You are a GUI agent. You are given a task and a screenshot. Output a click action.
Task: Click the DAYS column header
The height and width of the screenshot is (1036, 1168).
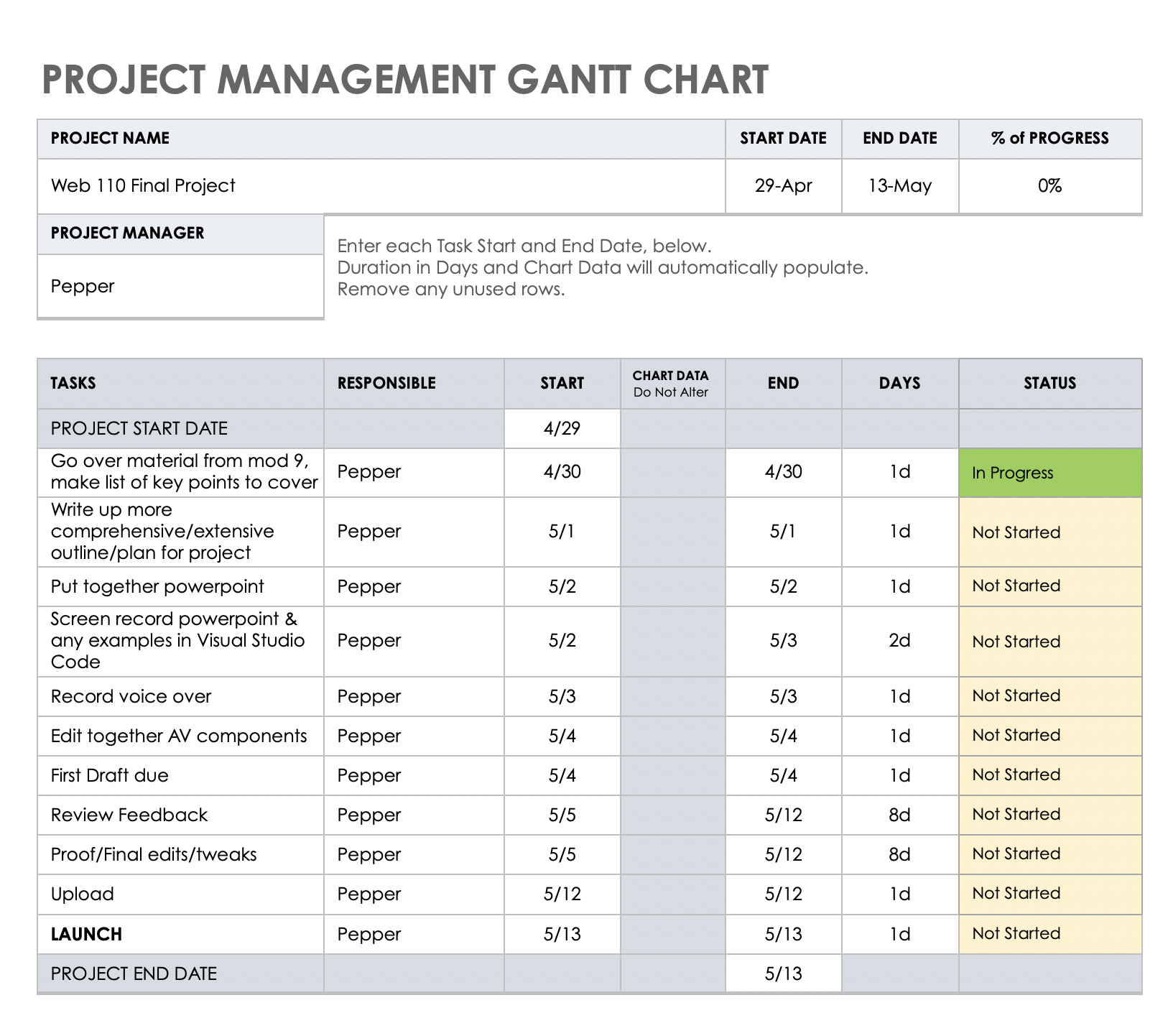(900, 384)
